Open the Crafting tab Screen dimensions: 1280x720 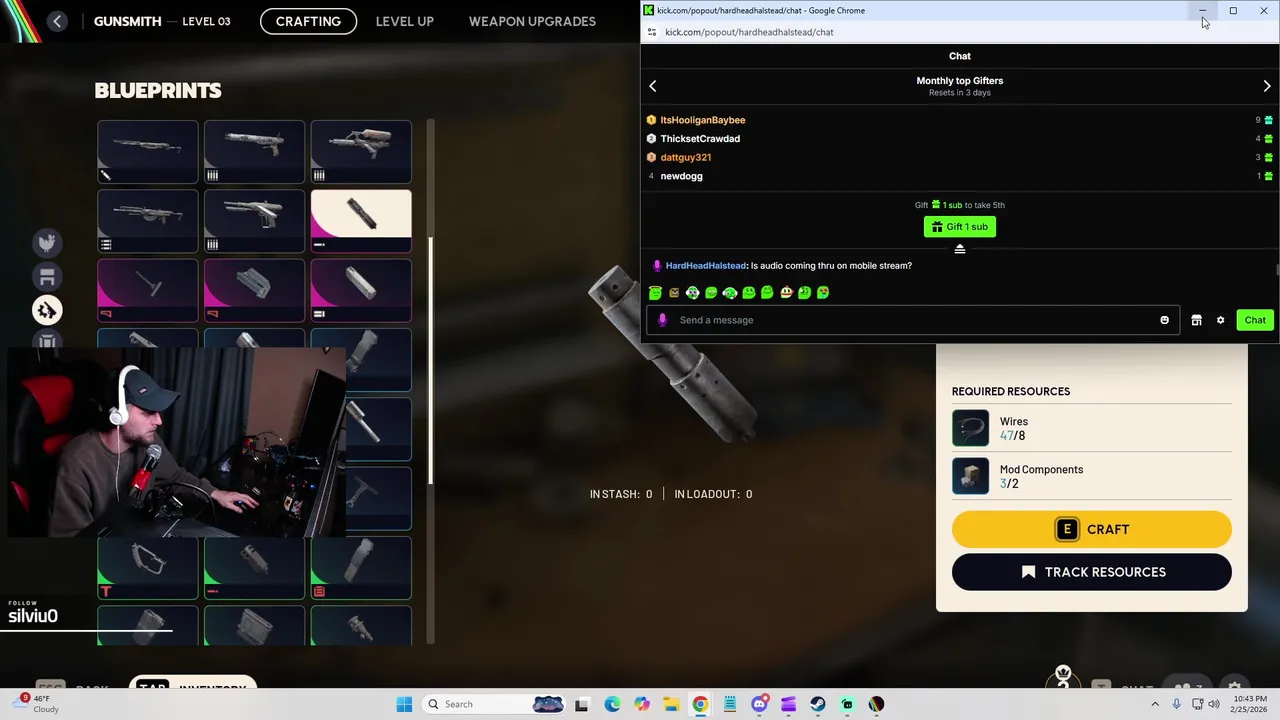[x=308, y=21]
